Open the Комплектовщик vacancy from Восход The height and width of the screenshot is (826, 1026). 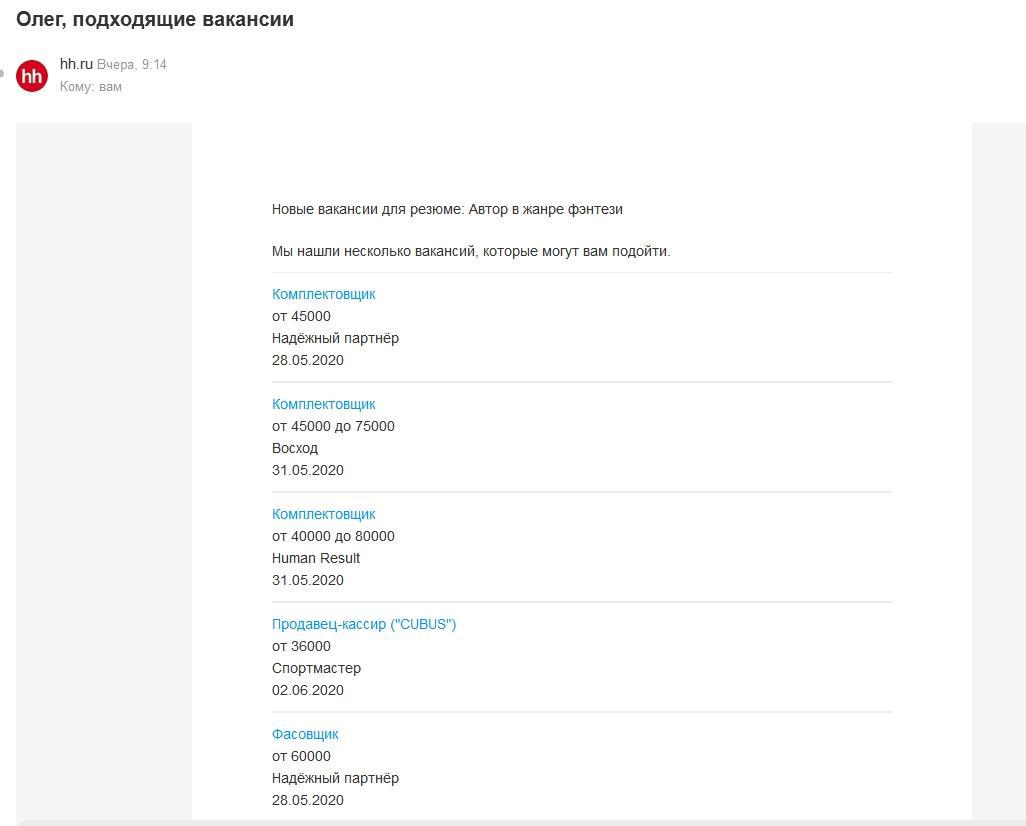click(323, 404)
